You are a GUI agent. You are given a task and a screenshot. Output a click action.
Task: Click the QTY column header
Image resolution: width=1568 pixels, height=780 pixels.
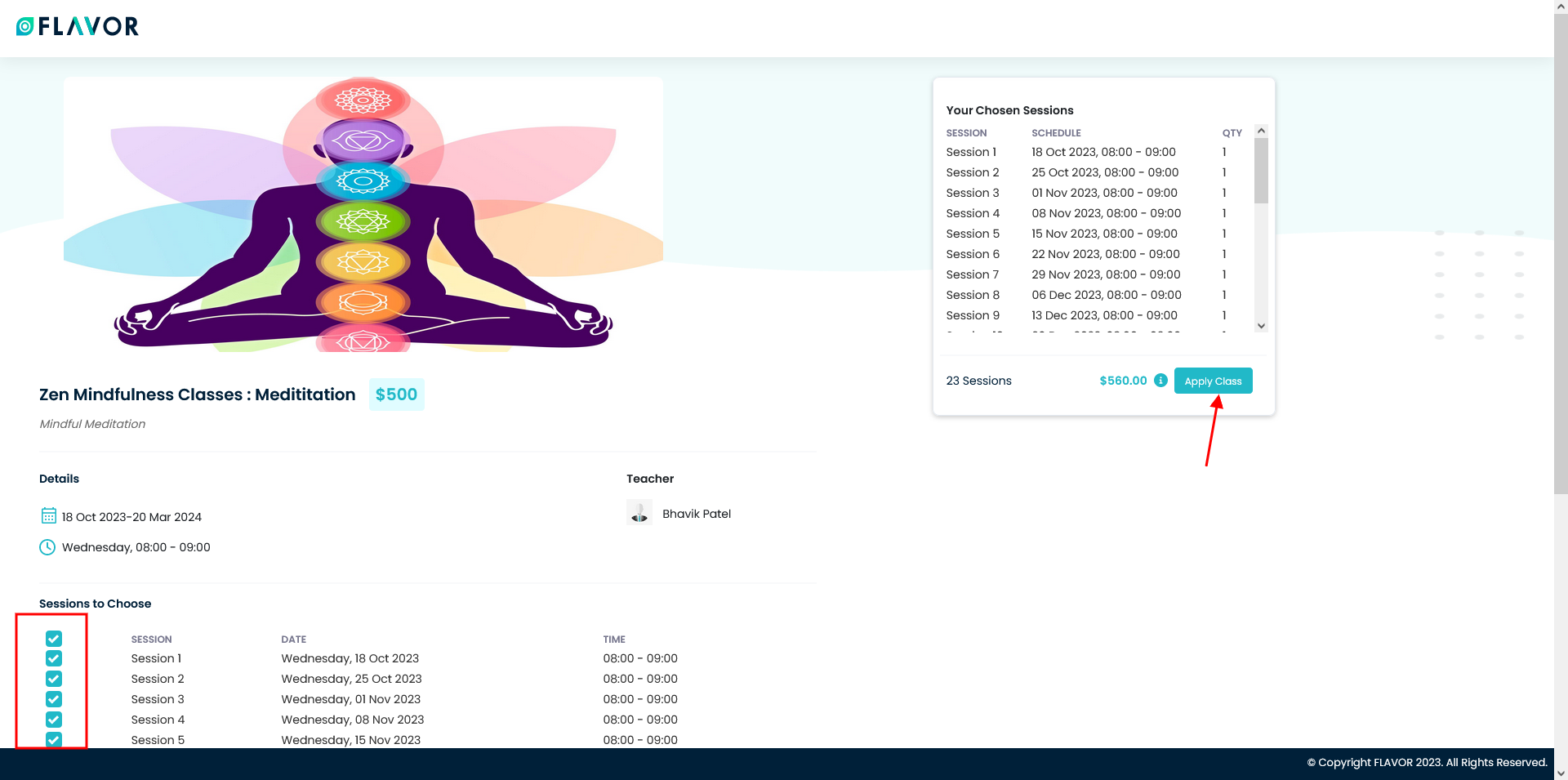pyautogui.click(x=1232, y=133)
